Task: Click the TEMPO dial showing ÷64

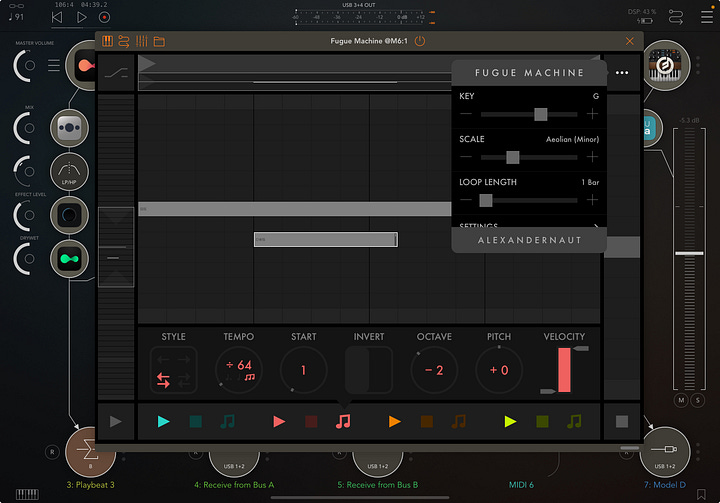Action: [x=239, y=370]
